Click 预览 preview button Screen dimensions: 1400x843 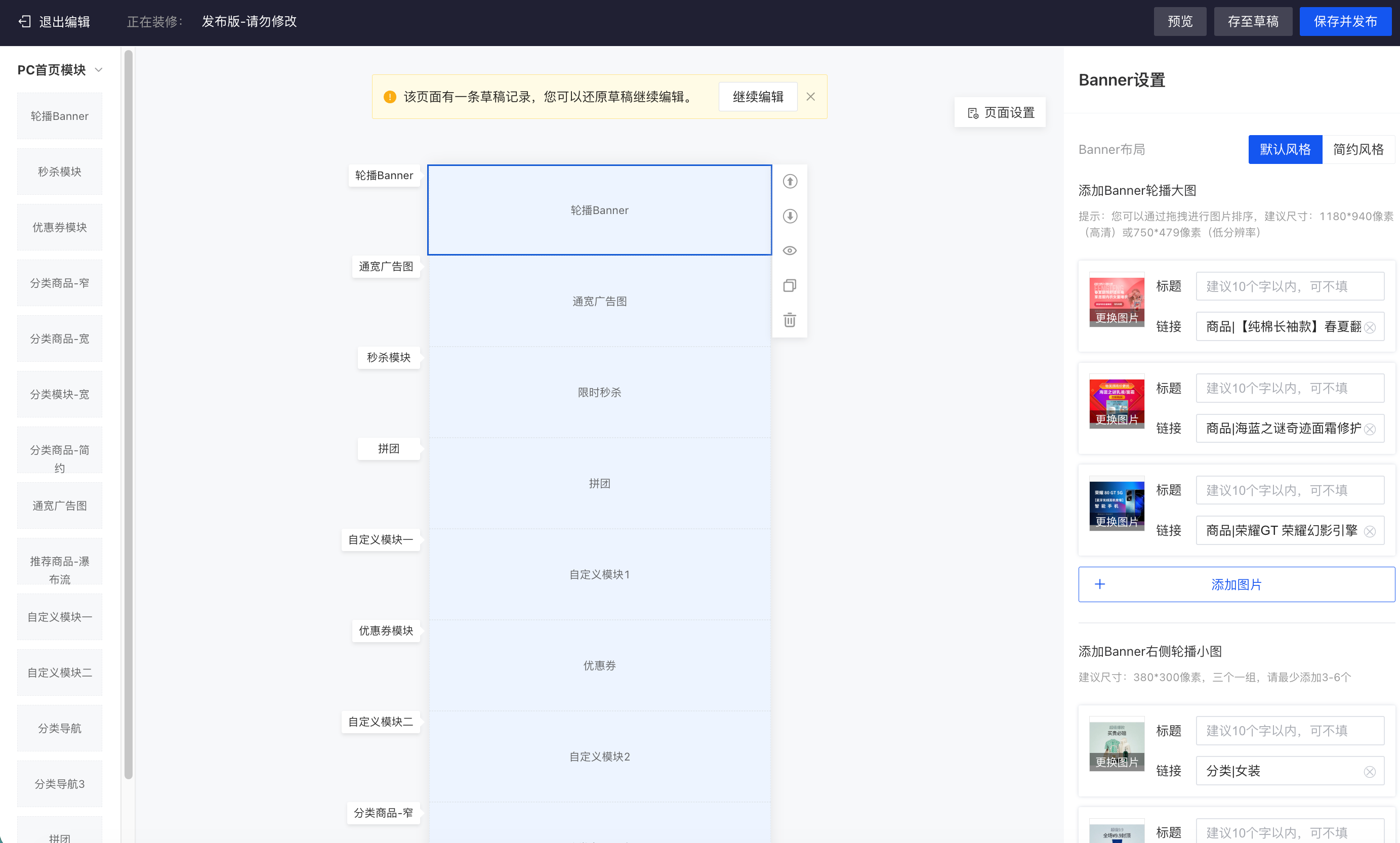click(1180, 22)
